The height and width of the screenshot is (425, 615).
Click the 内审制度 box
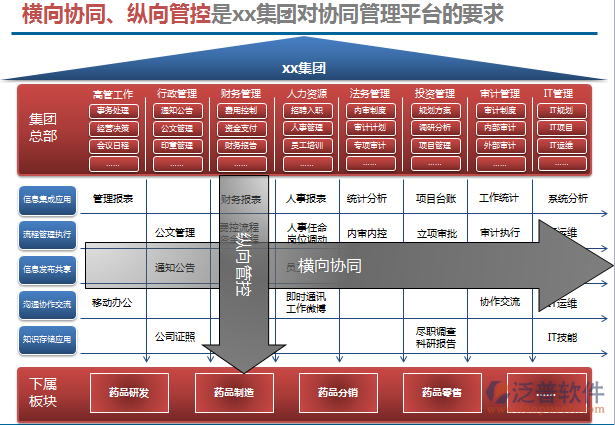371,111
